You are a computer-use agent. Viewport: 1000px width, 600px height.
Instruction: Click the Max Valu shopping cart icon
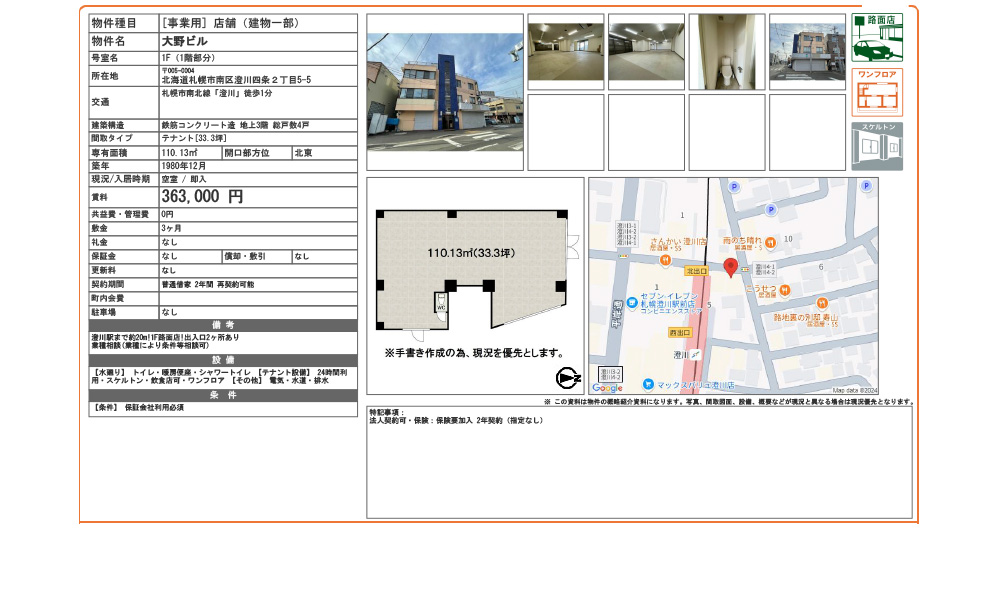[x=648, y=384]
